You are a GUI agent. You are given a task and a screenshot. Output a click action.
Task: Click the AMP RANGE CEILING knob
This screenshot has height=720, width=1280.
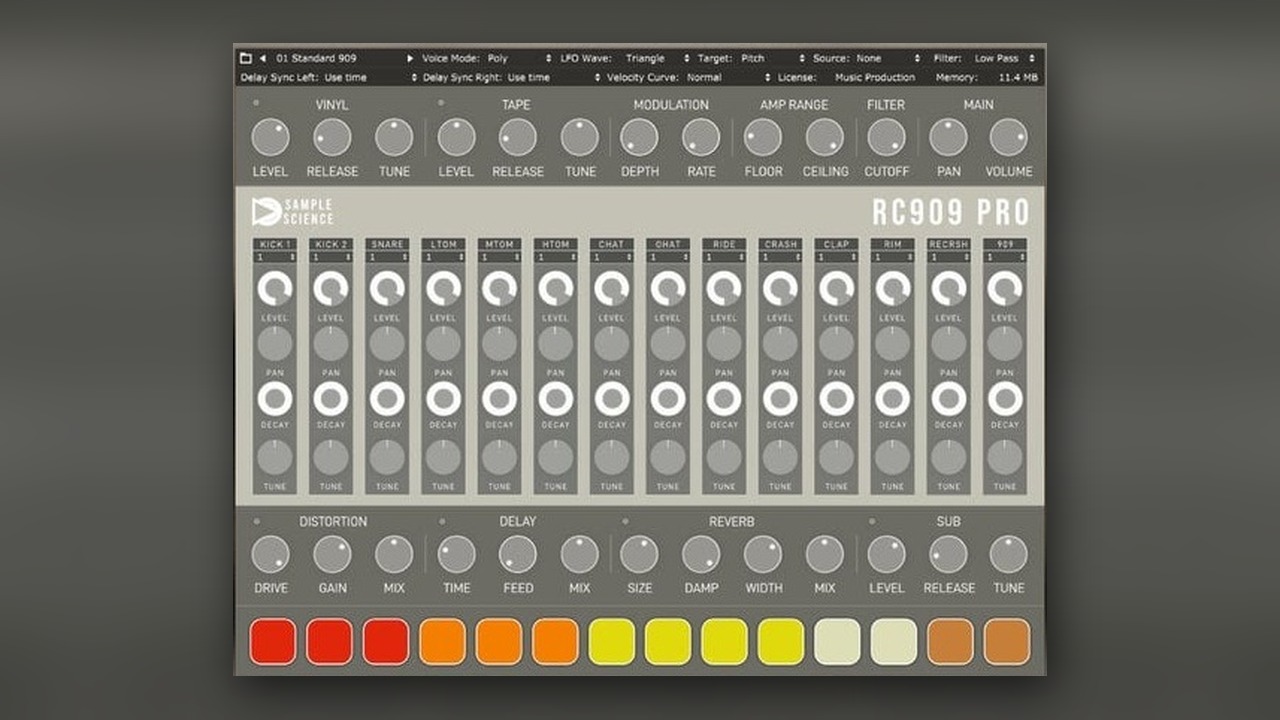[825, 137]
